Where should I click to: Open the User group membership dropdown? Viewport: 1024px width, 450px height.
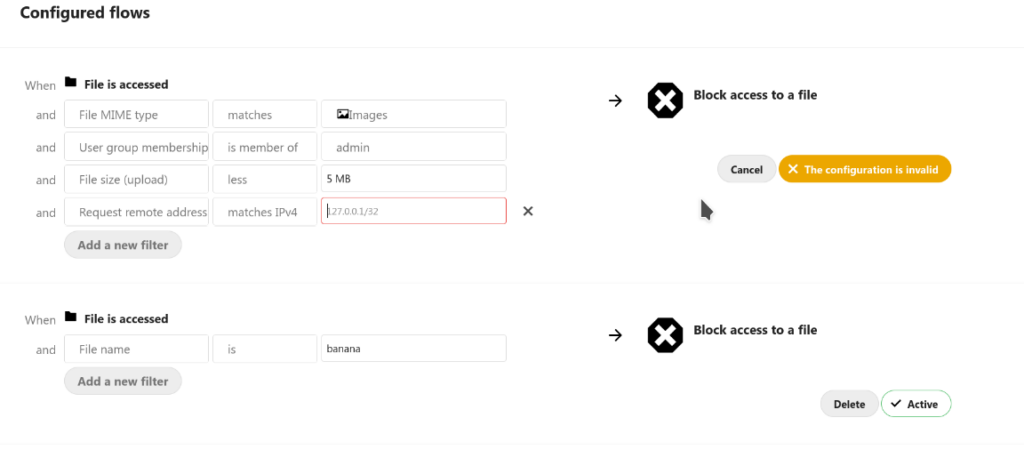pos(136,147)
